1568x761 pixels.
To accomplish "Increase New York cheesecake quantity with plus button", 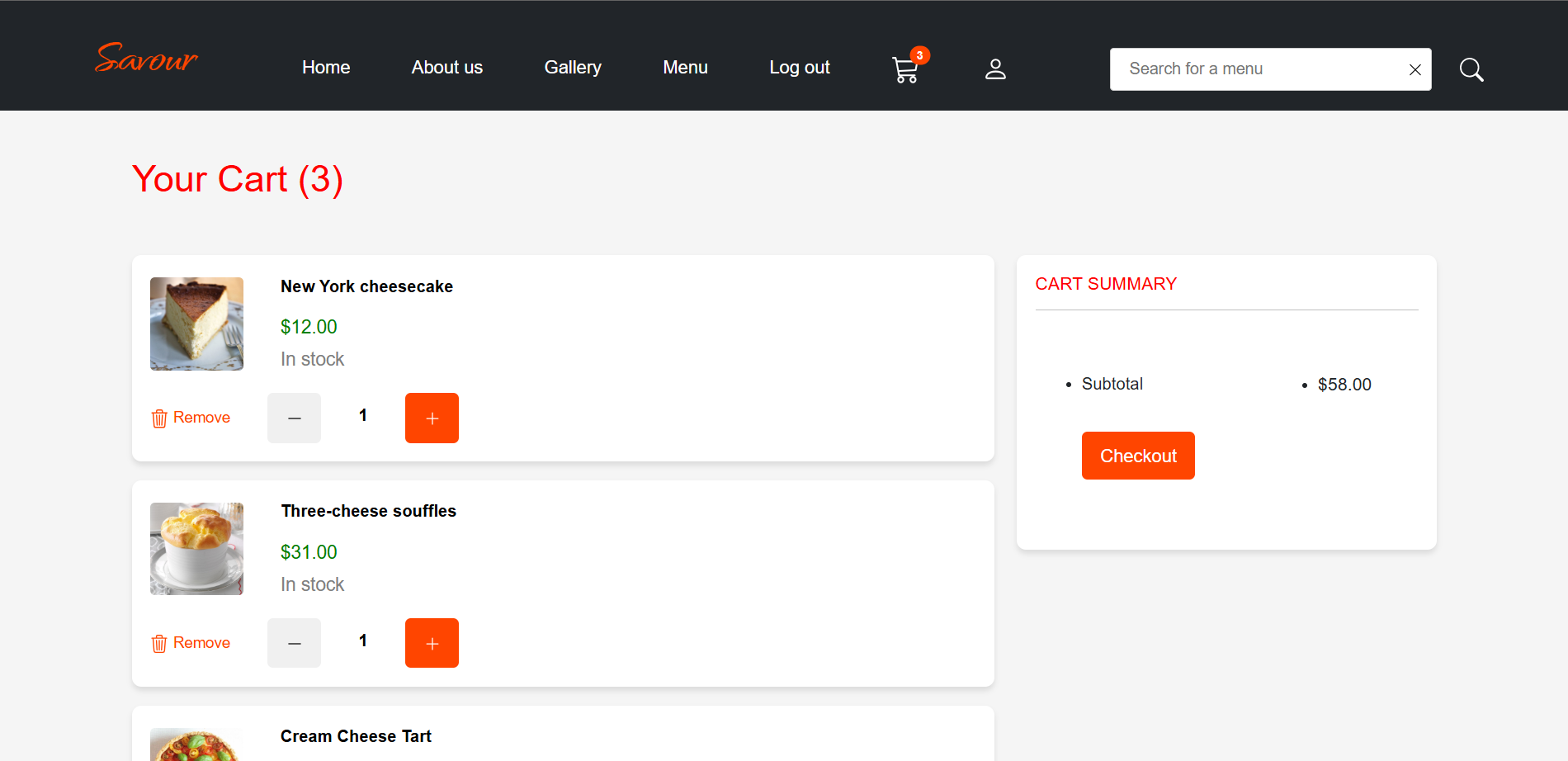I will tap(432, 418).
